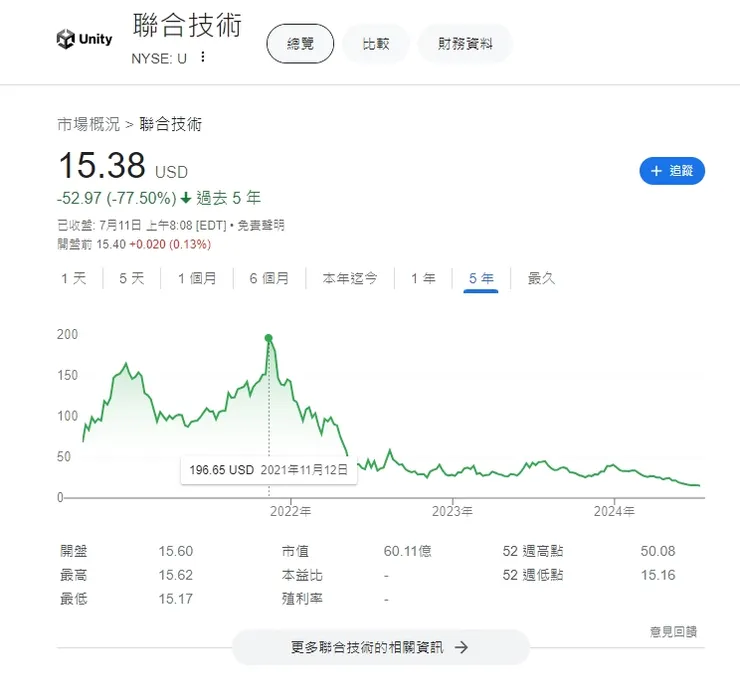Viewport: 740px width, 673px height.
Task: Click the 50 y-axis label
Action: point(64,457)
